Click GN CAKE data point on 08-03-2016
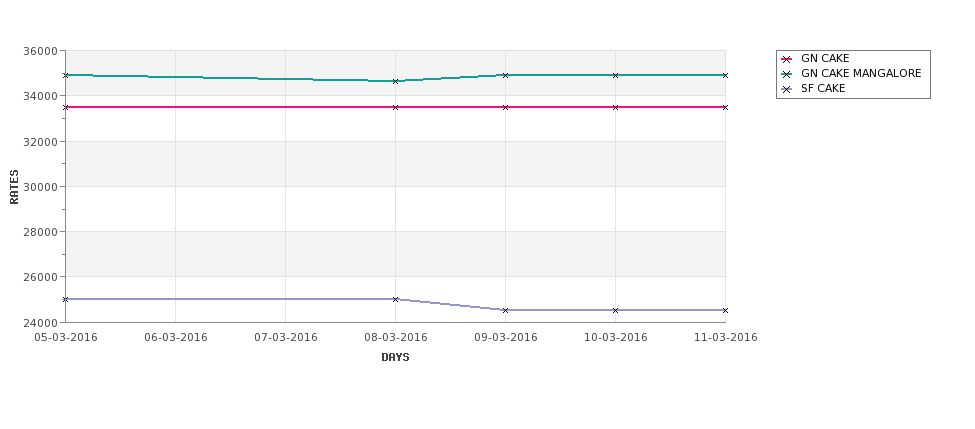This screenshot has width=975, height=429. [395, 108]
